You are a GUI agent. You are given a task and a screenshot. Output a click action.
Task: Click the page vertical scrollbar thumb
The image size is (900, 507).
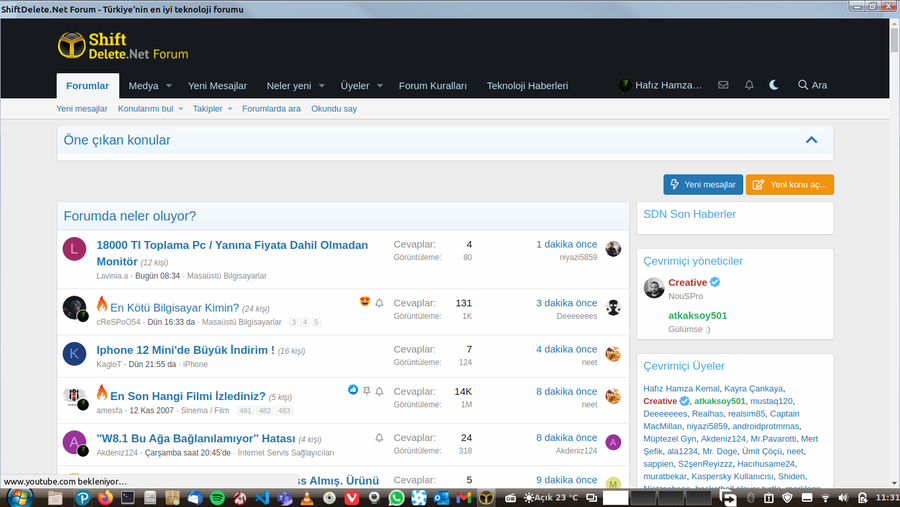coord(894,39)
